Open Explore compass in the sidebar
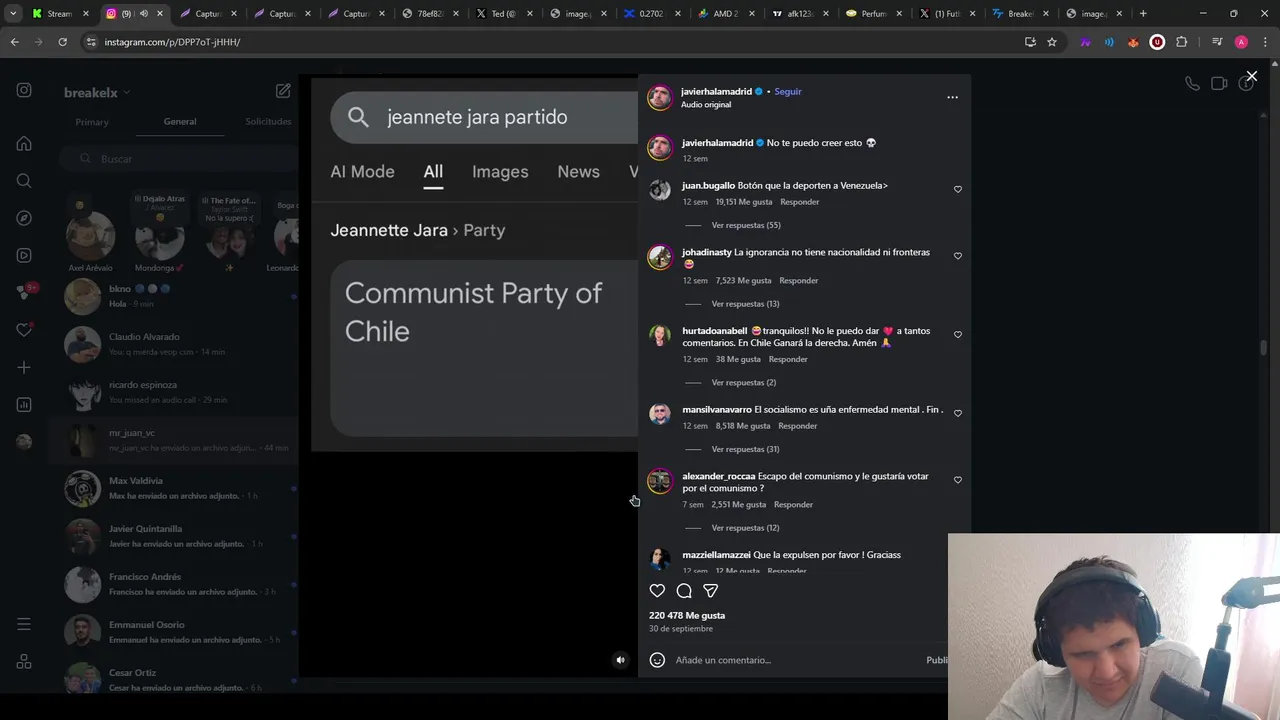Viewport: 1280px width, 720px height. click(x=24, y=218)
